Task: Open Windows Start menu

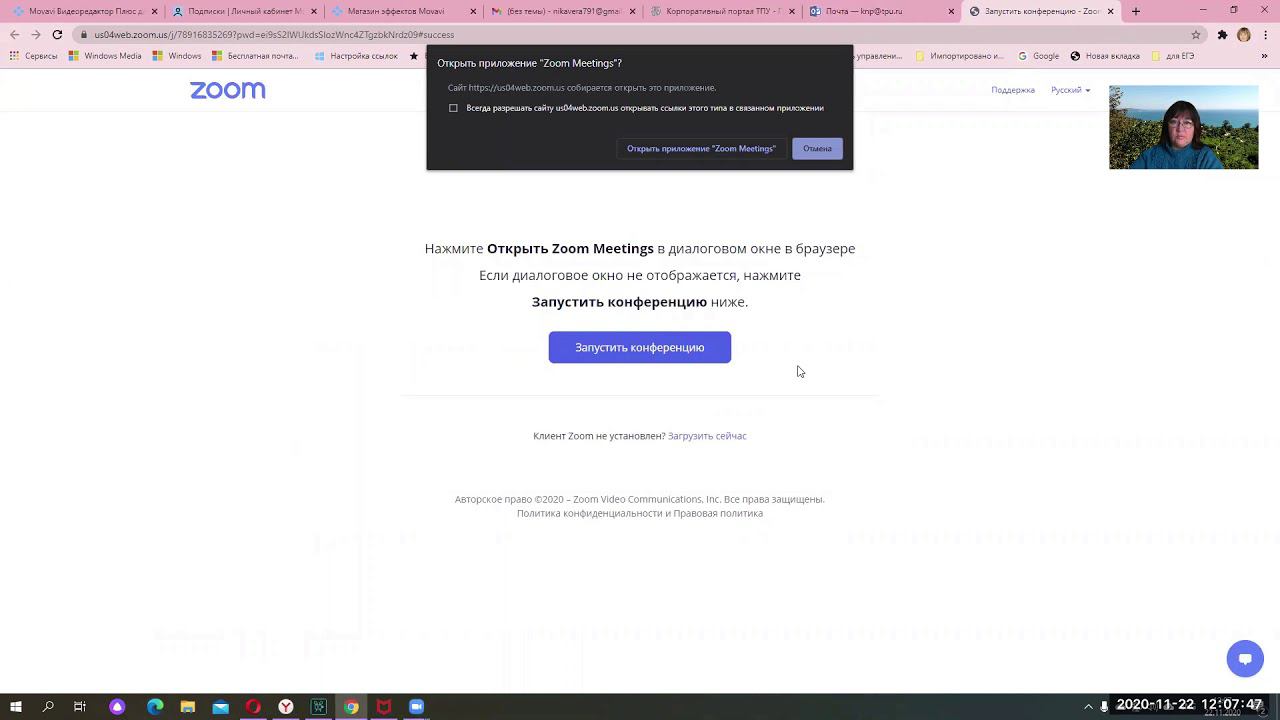Action: coord(16,707)
